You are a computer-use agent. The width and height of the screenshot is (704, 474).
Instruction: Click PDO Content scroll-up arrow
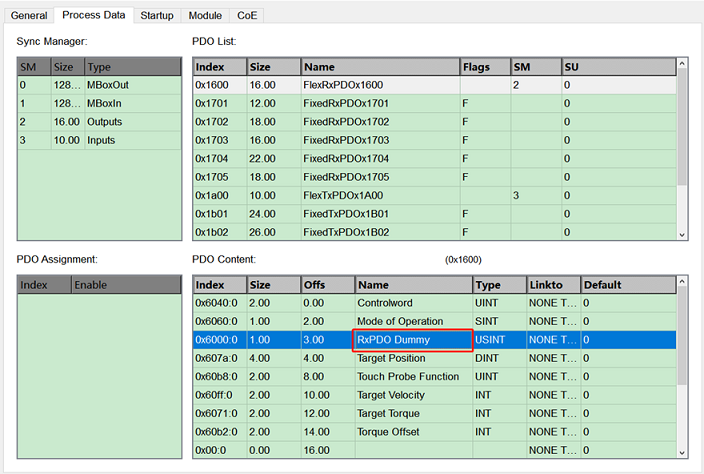(x=682, y=282)
